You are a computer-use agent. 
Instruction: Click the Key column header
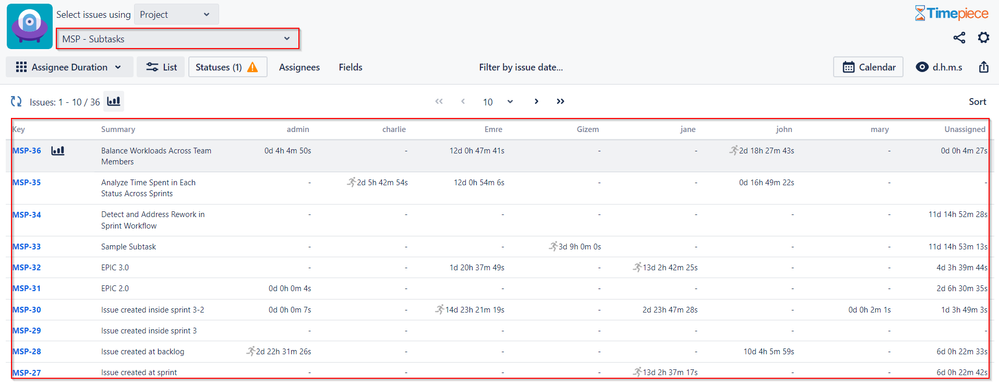[x=18, y=129]
